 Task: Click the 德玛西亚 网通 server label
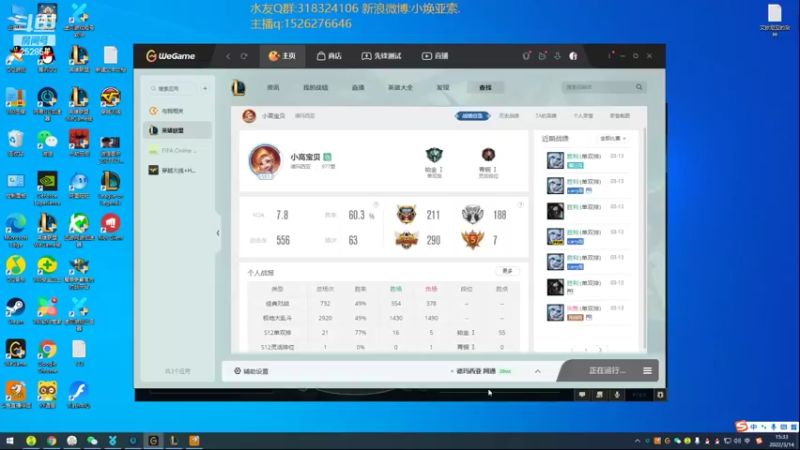click(x=476, y=371)
